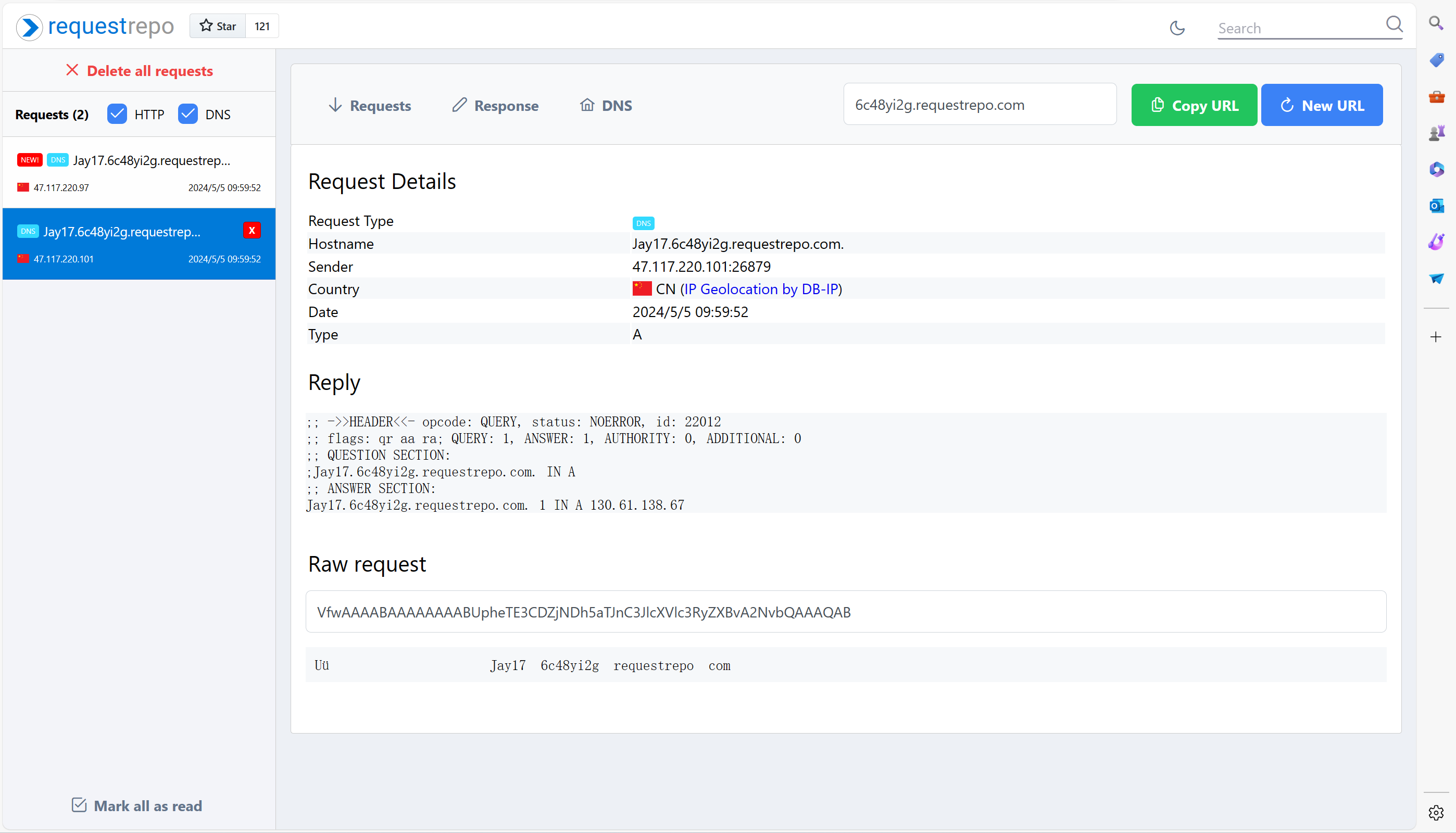Select NEW request from 47.117.220.97
Image resolution: width=1456 pixels, height=833 pixels.
tap(139, 172)
